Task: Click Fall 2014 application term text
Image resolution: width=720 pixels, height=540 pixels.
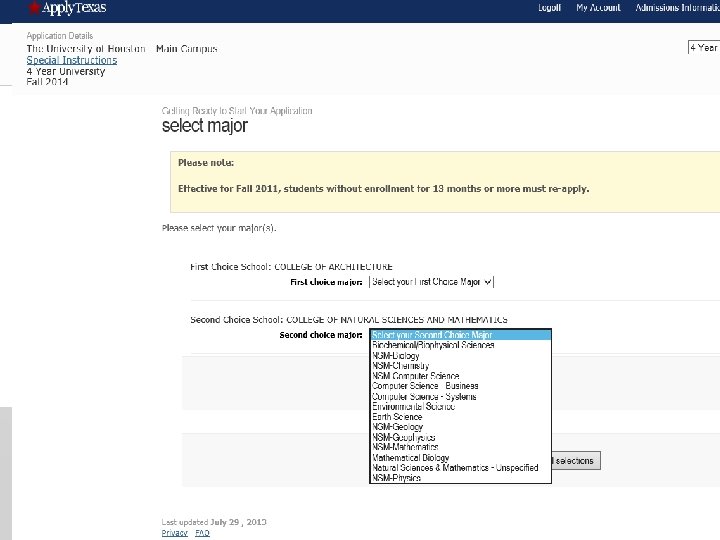Action: [47, 82]
